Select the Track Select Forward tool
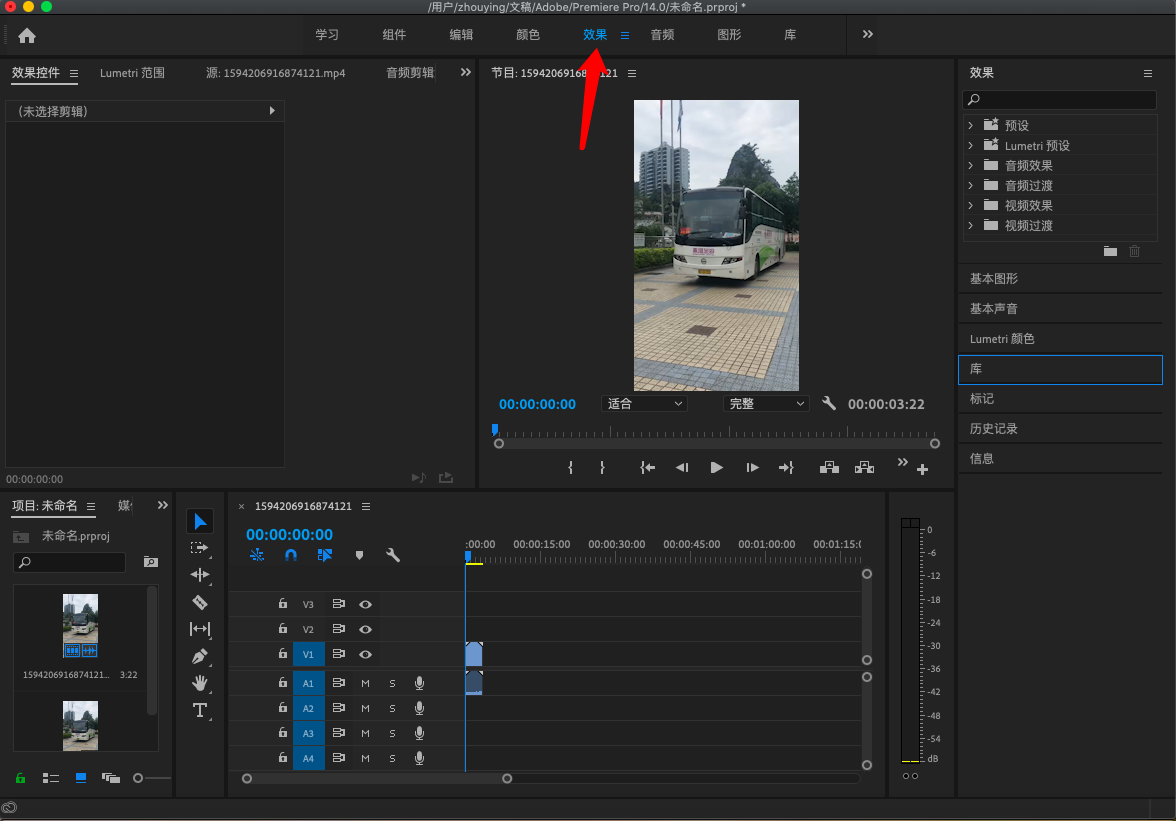Screen dimensions: 1176x821 coord(200,548)
